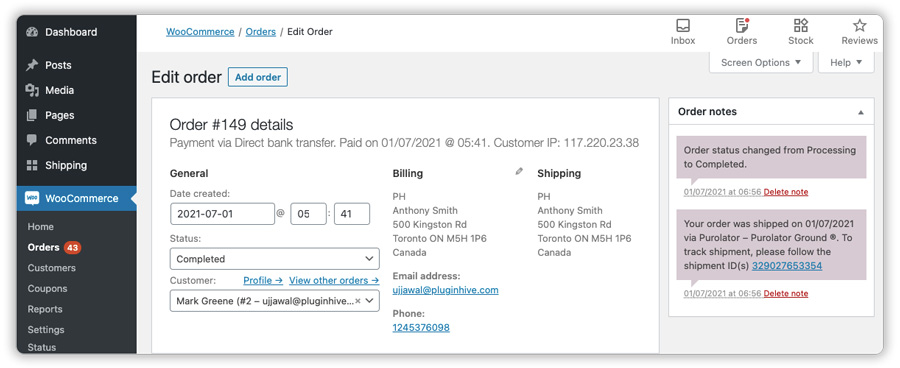Open Pages in the sidebar
Image resolution: width=900 pixels, height=368 pixels.
click(x=60, y=115)
